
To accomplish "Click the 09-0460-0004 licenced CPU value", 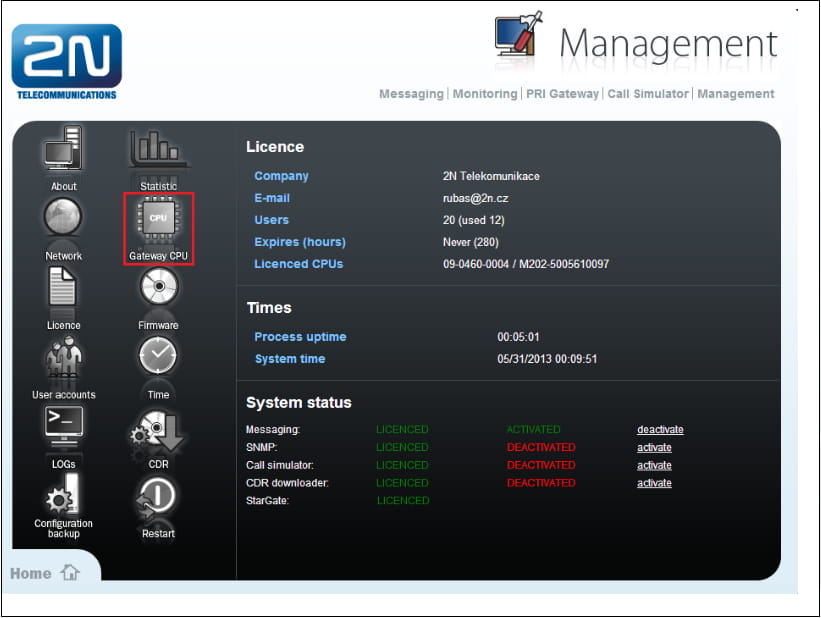I will pyautogui.click(x=526, y=264).
